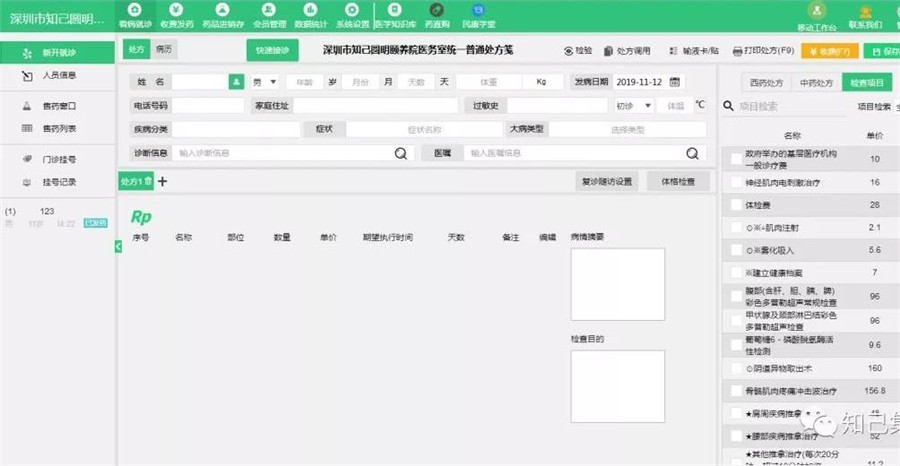The image size is (900, 466).
Task: Open the gender dropdown showing 男
Action: [x=265, y=82]
